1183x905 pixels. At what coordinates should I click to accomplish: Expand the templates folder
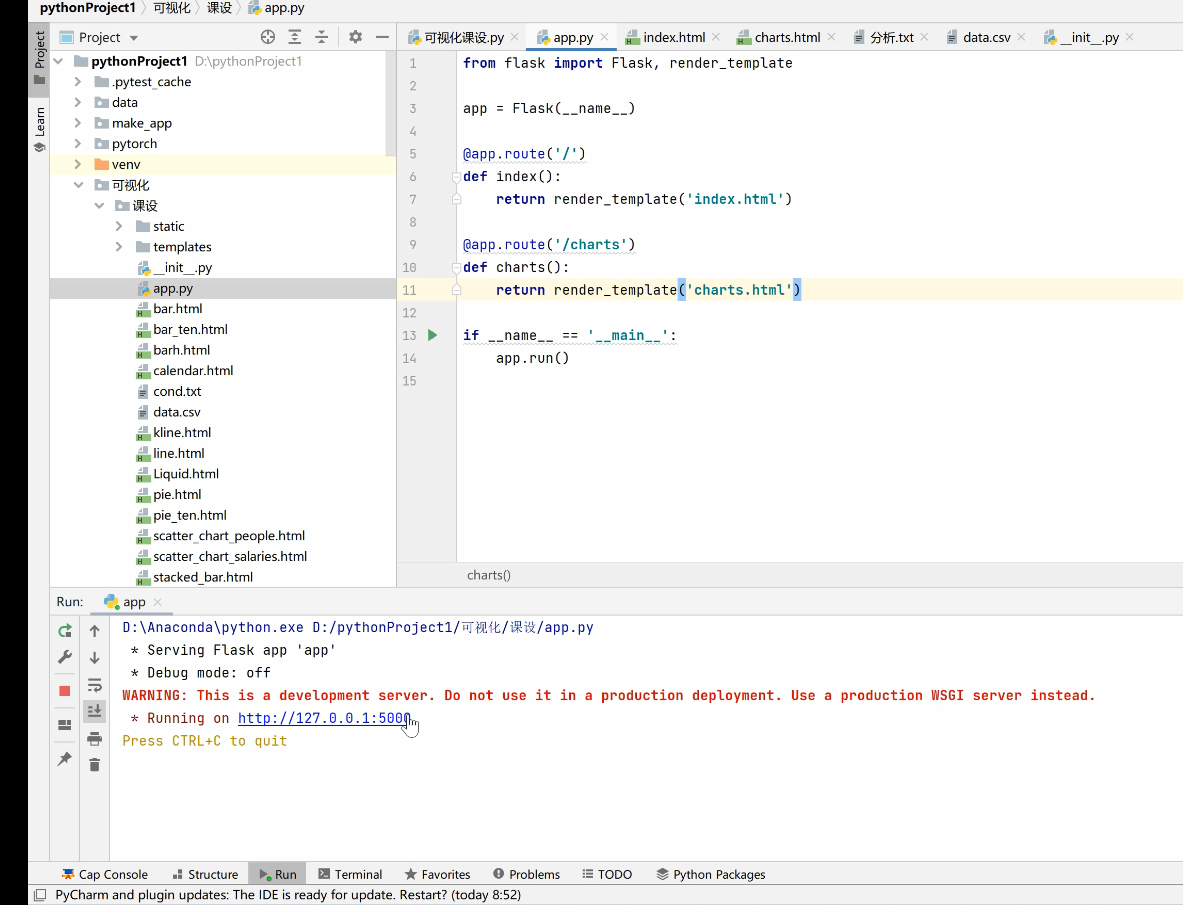tap(119, 247)
